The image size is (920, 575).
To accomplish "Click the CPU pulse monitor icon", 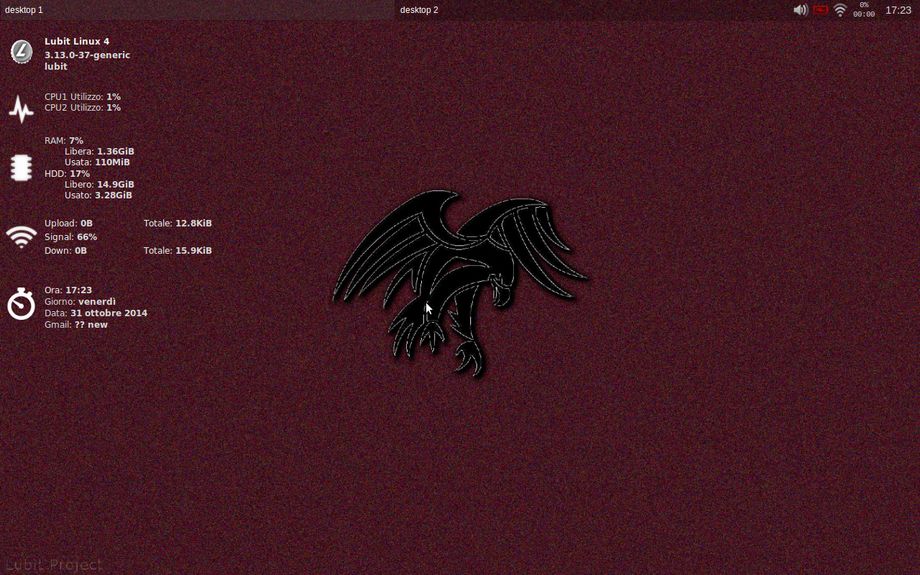I will (21, 109).
